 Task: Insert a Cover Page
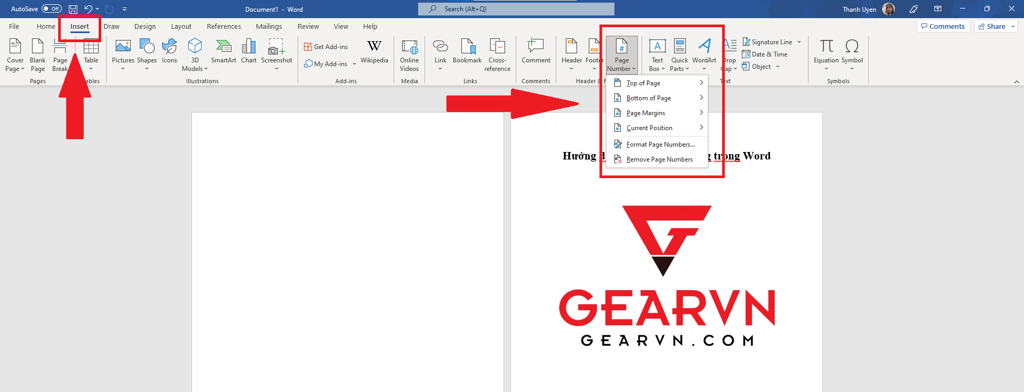click(x=14, y=55)
